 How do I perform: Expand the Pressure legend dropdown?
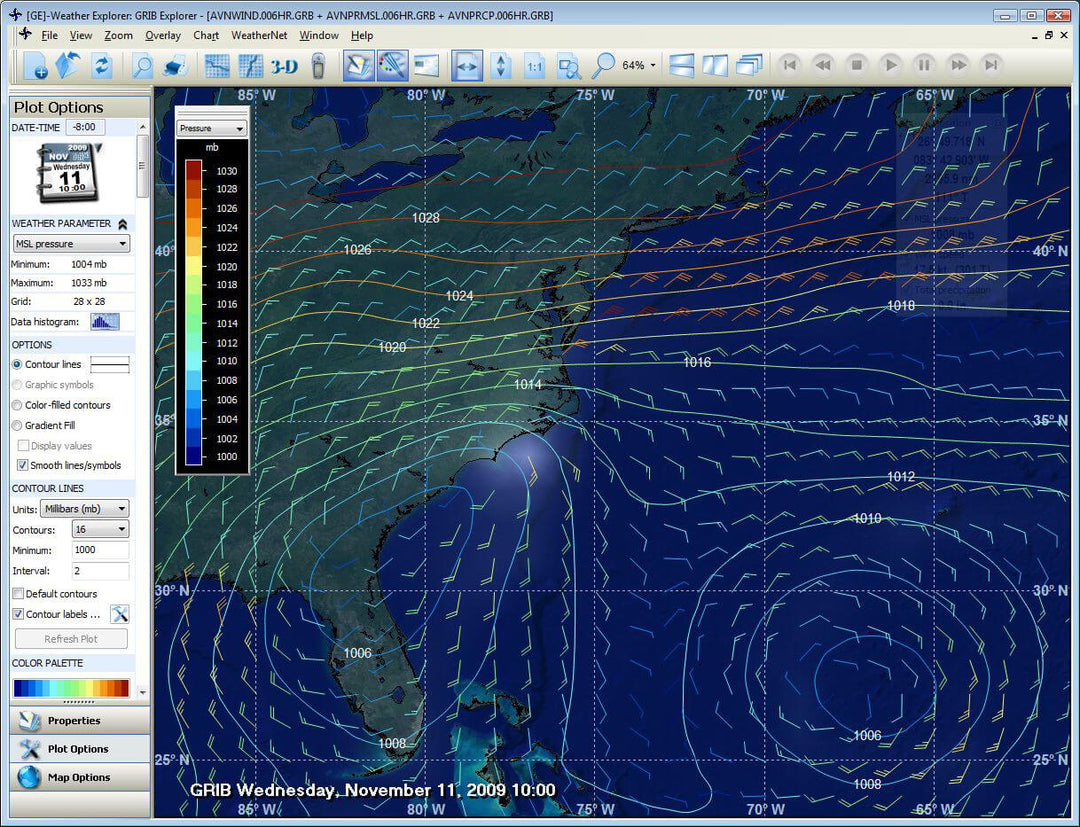click(x=211, y=128)
